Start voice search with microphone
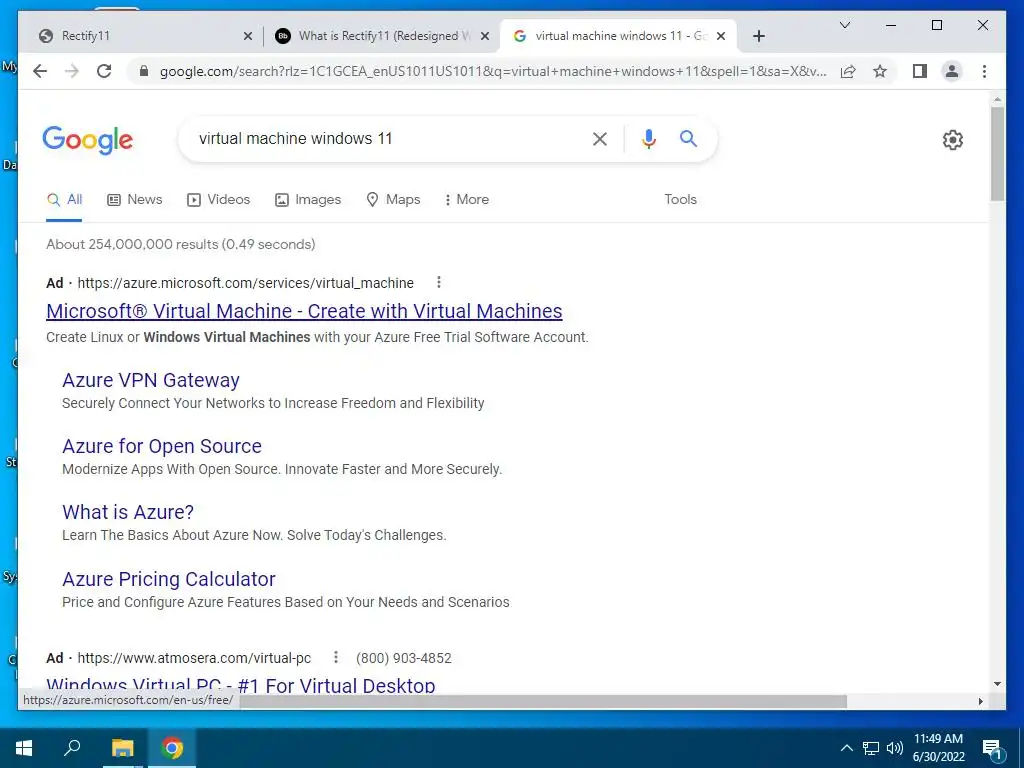 [648, 138]
